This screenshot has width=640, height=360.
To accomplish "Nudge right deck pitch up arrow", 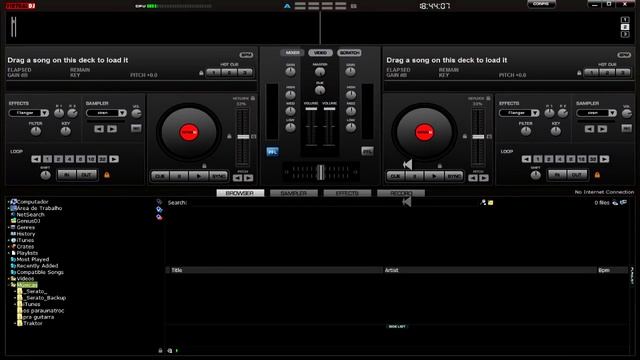I will tap(484, 178).
